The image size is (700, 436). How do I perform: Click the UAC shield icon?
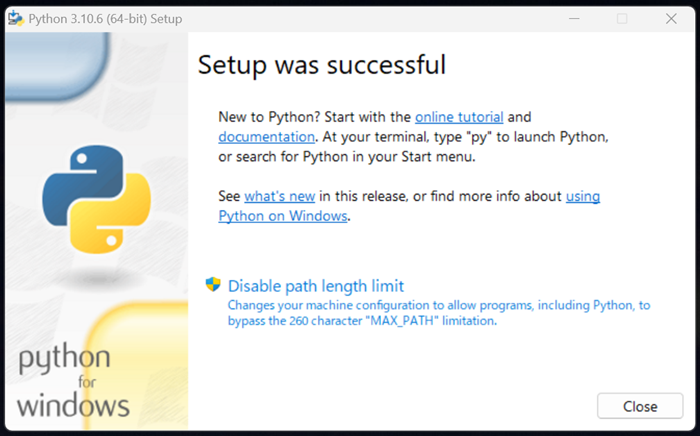click(213, 284)
